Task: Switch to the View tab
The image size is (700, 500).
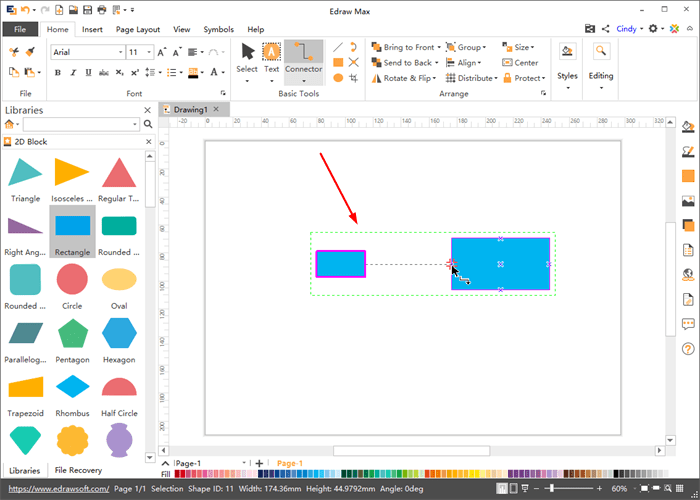Action: (182, 29)
